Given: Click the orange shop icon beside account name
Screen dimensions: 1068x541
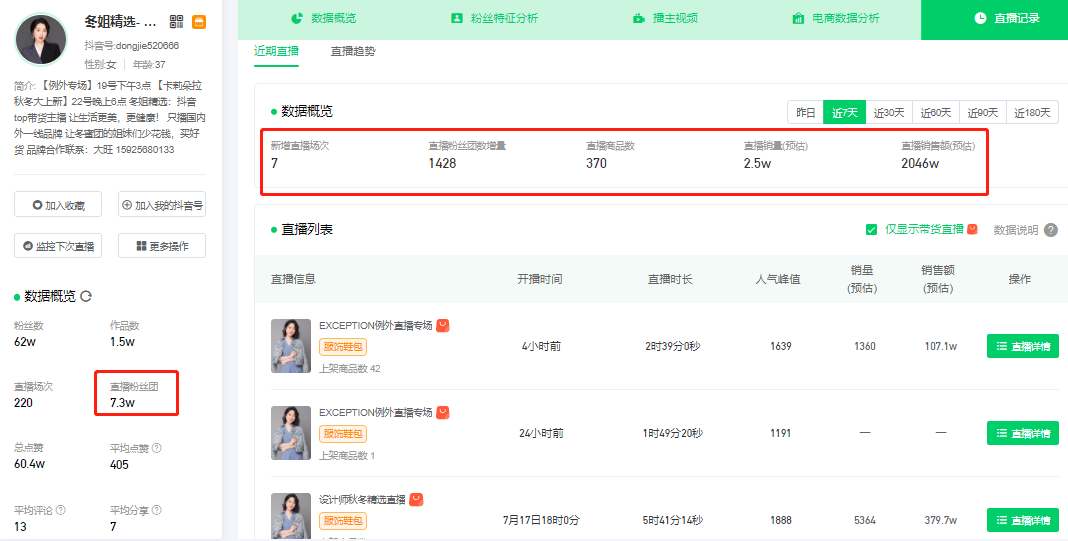Looking at the screenshot, I should [x=199, y=22].
